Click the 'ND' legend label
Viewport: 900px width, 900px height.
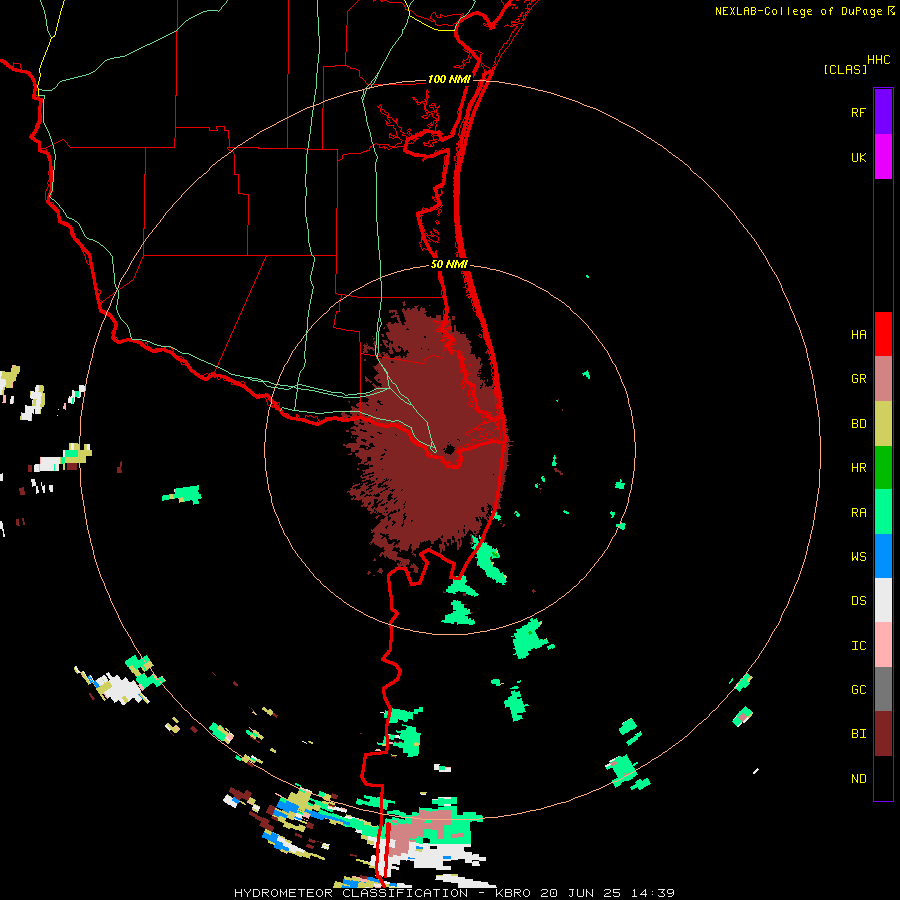[858, 779]
